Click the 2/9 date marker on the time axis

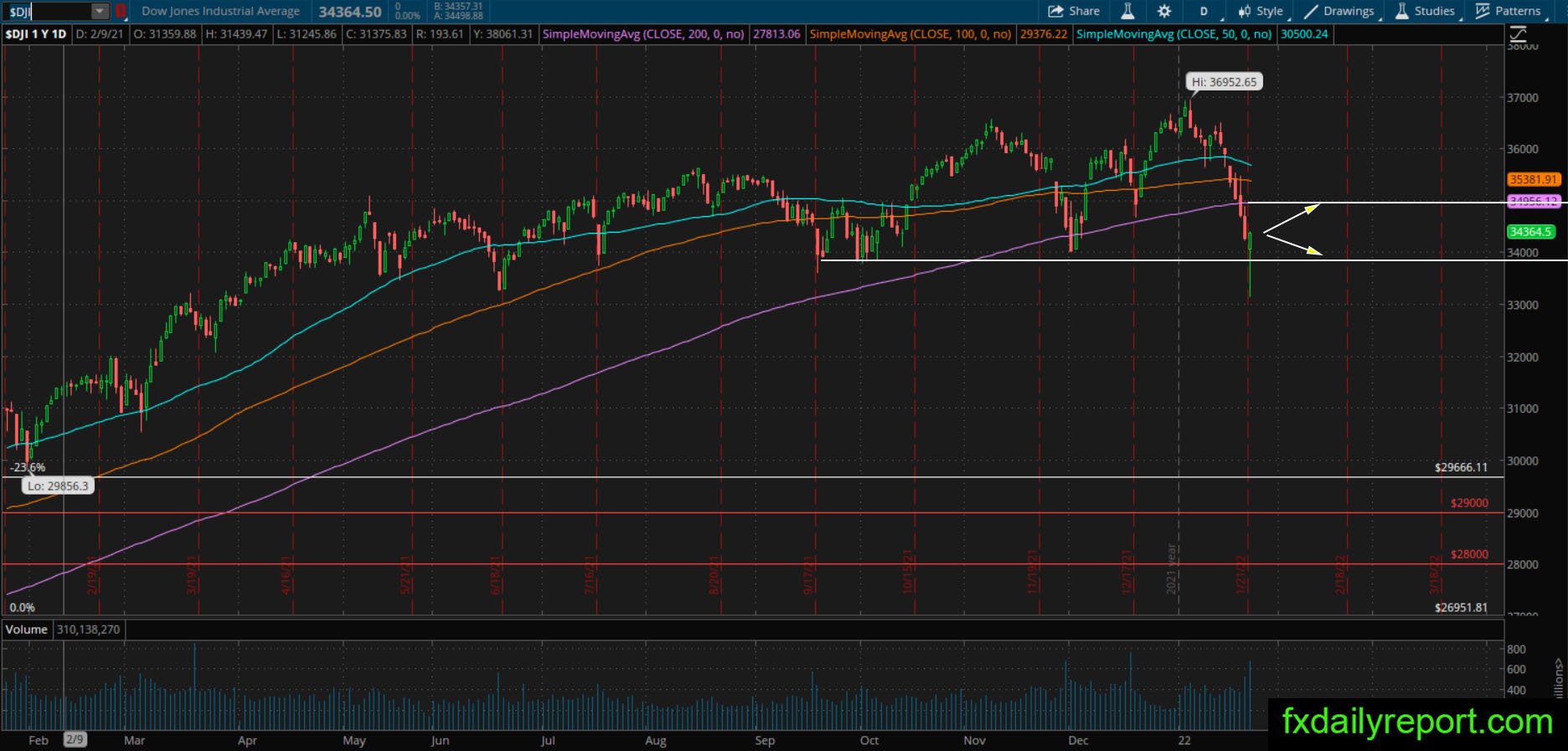[x=75, y=739]
